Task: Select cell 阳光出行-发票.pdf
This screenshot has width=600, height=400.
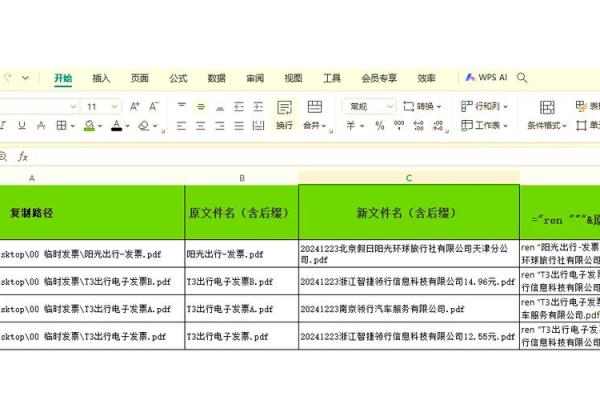Action: [241, 253]
